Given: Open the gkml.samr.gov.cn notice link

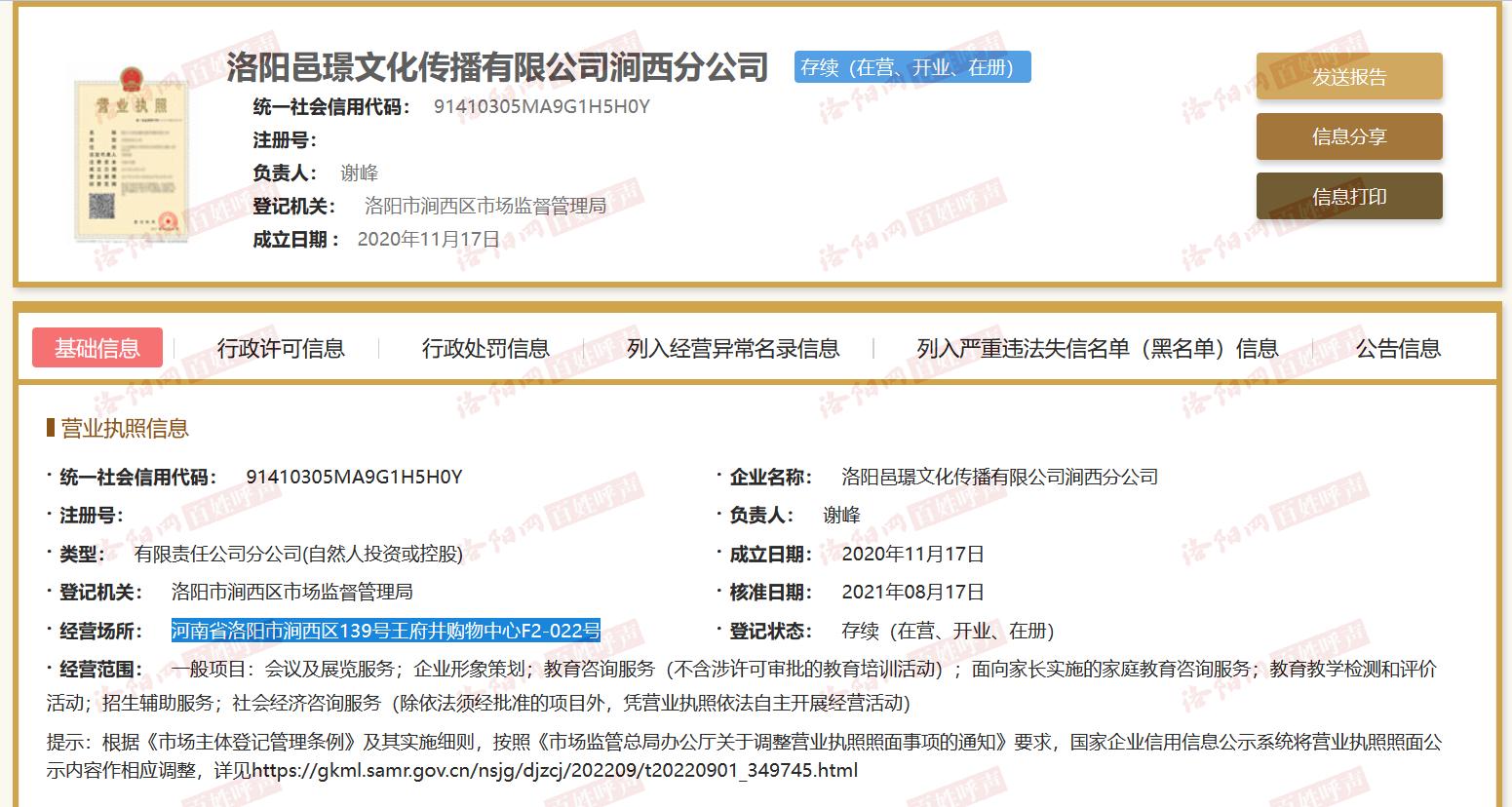Looking at the screenshot, I should point(555,771).
